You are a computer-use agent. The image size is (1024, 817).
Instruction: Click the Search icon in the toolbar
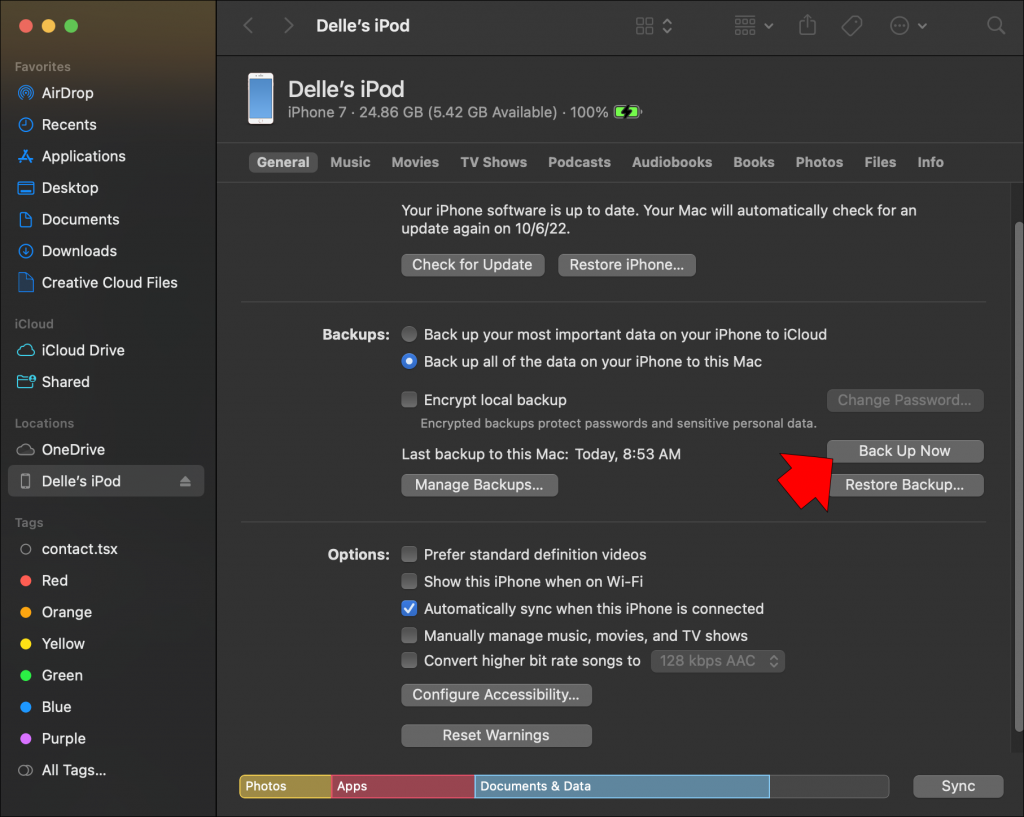pos(996,25)
